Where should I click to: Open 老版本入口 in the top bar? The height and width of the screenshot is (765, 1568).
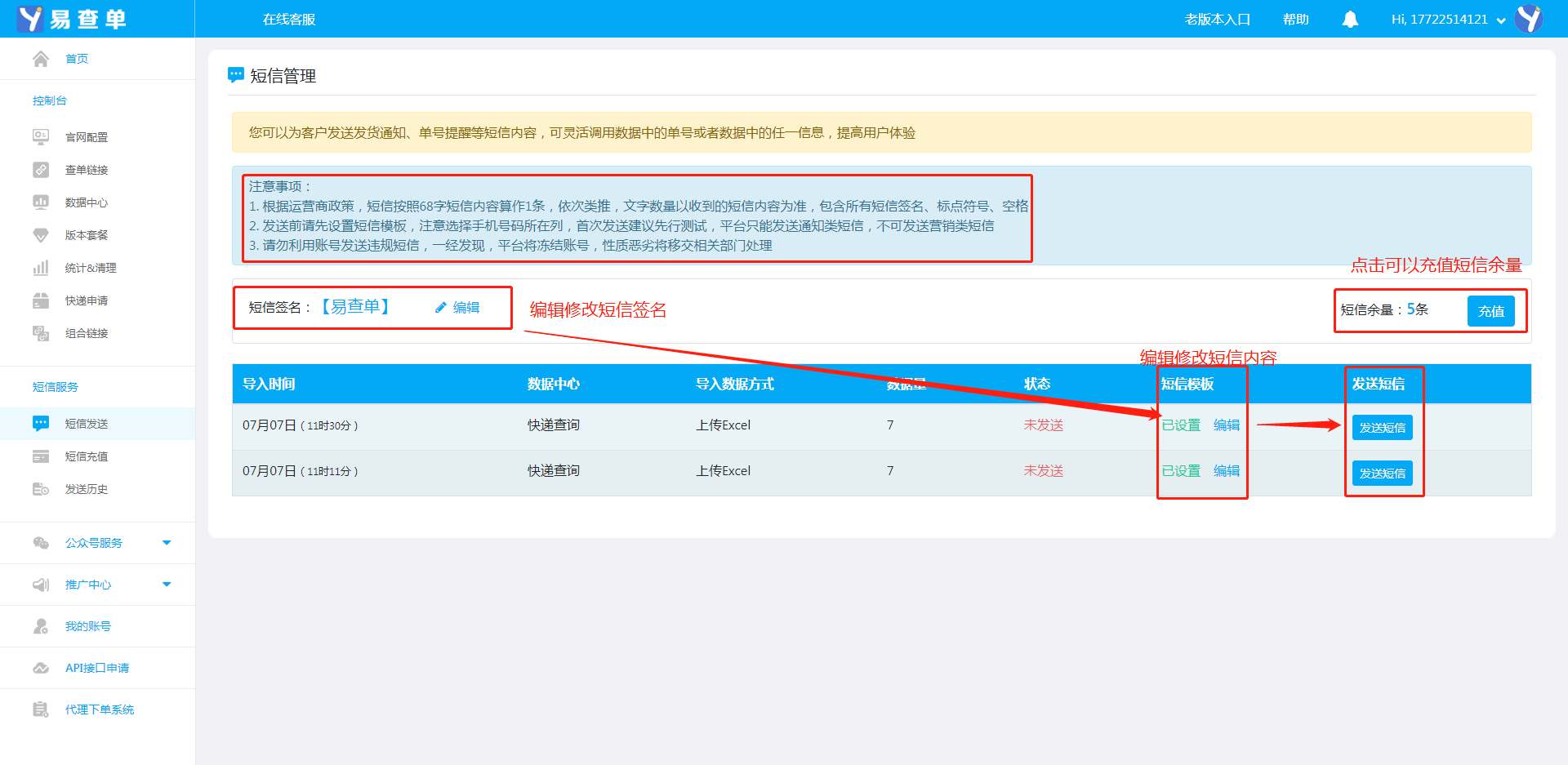point(1217,20)
